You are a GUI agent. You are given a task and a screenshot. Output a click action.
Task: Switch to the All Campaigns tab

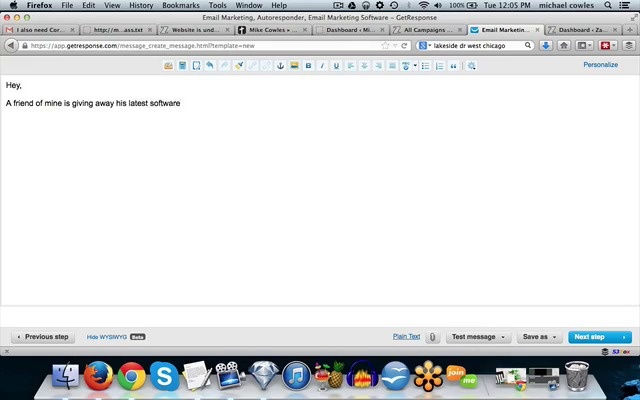pos(428,30)
